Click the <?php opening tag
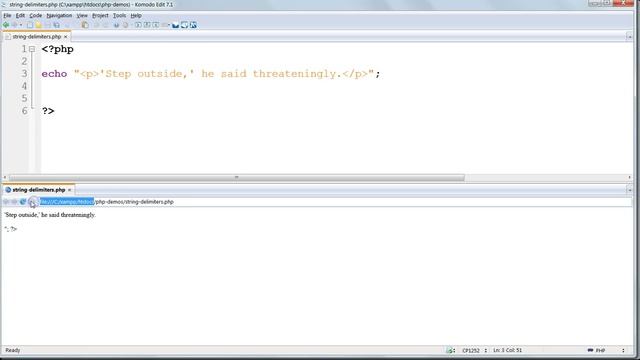 coord(58,49)
